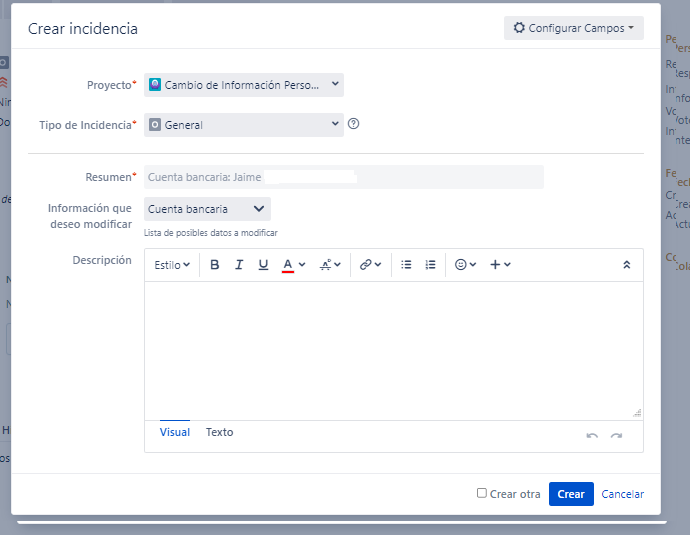
Task: Click the Crear button
Action: (571, 494)
